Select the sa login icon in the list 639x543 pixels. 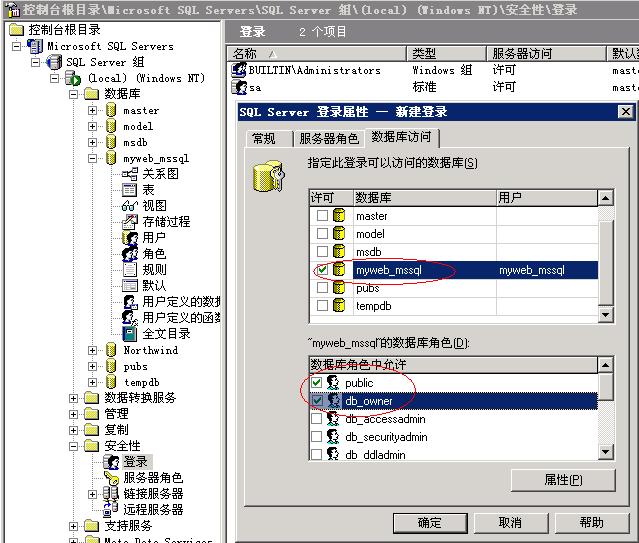point(240,88)
